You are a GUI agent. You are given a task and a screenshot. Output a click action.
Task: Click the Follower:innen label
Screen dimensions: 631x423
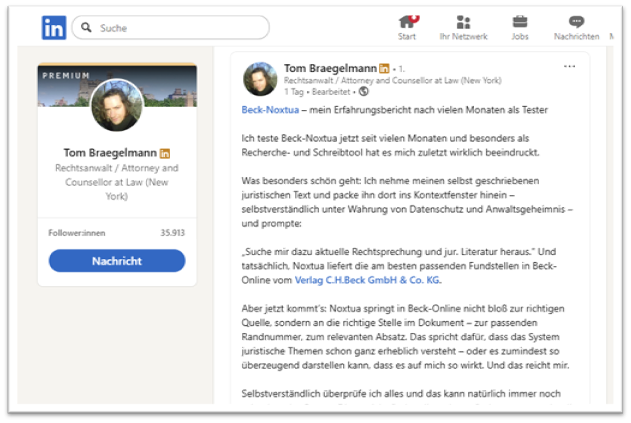76,233
